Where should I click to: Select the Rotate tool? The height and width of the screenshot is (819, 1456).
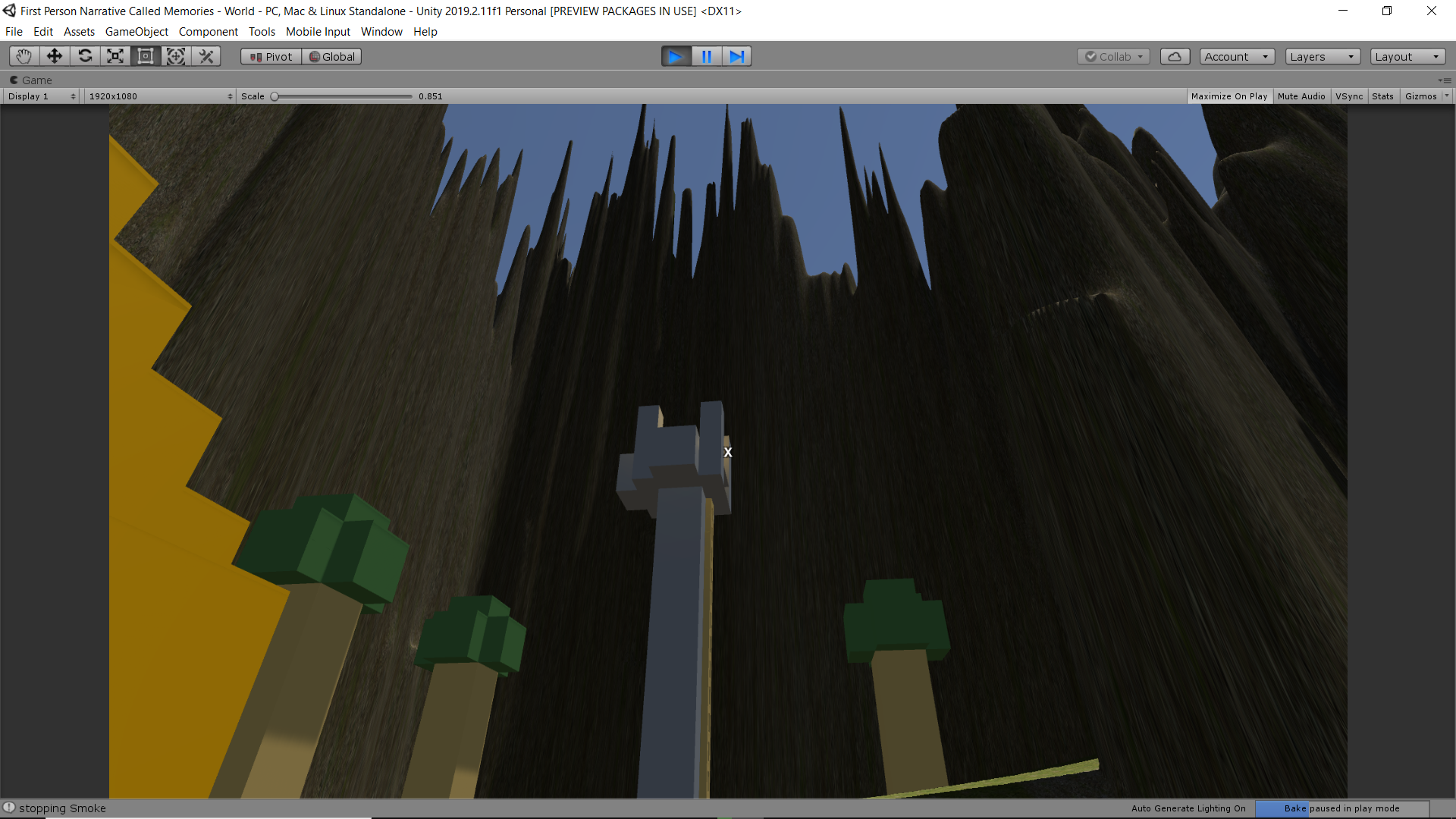pyautogui.click(x=85, y=56)
